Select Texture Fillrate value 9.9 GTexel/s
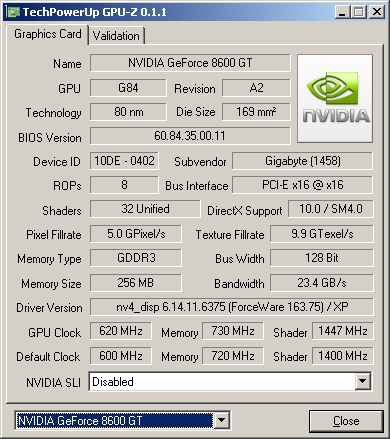 [322, 234]
